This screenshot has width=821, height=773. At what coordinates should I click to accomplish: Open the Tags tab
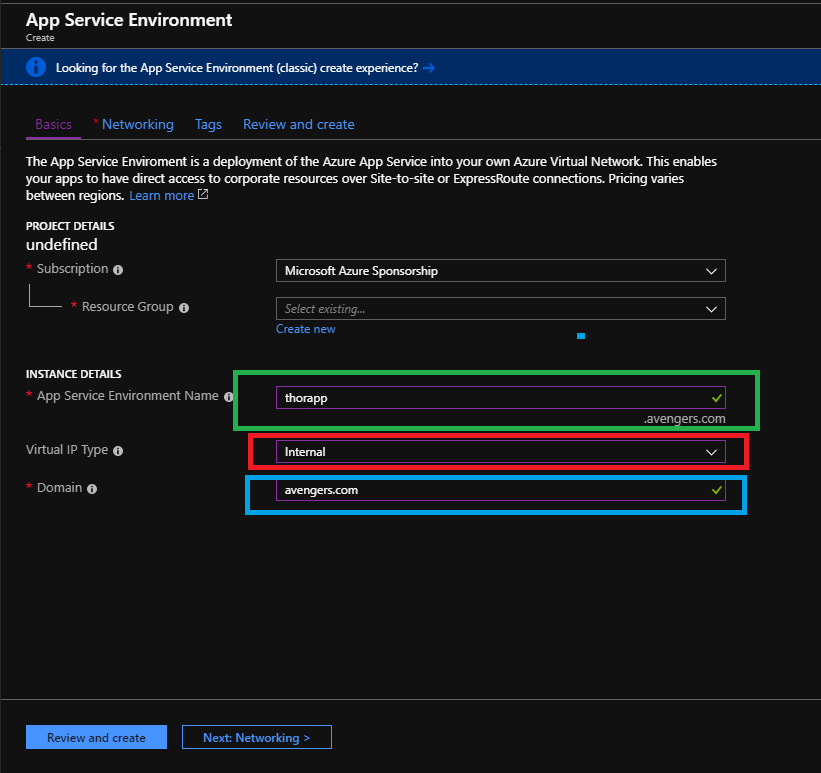pos(208,125)
